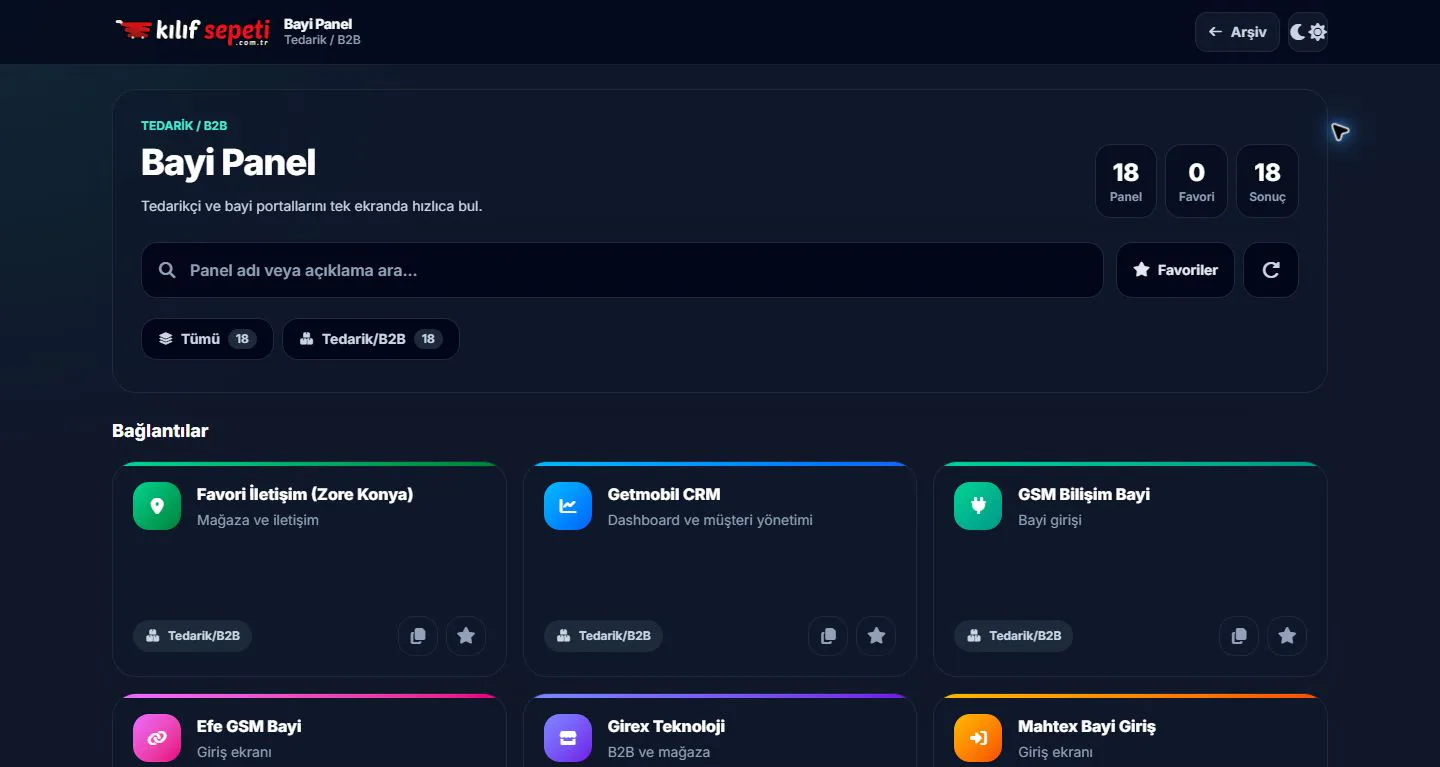Open the Girex Teknoloji card
This screenshot has width=1440, height=767.
(720, 731)
